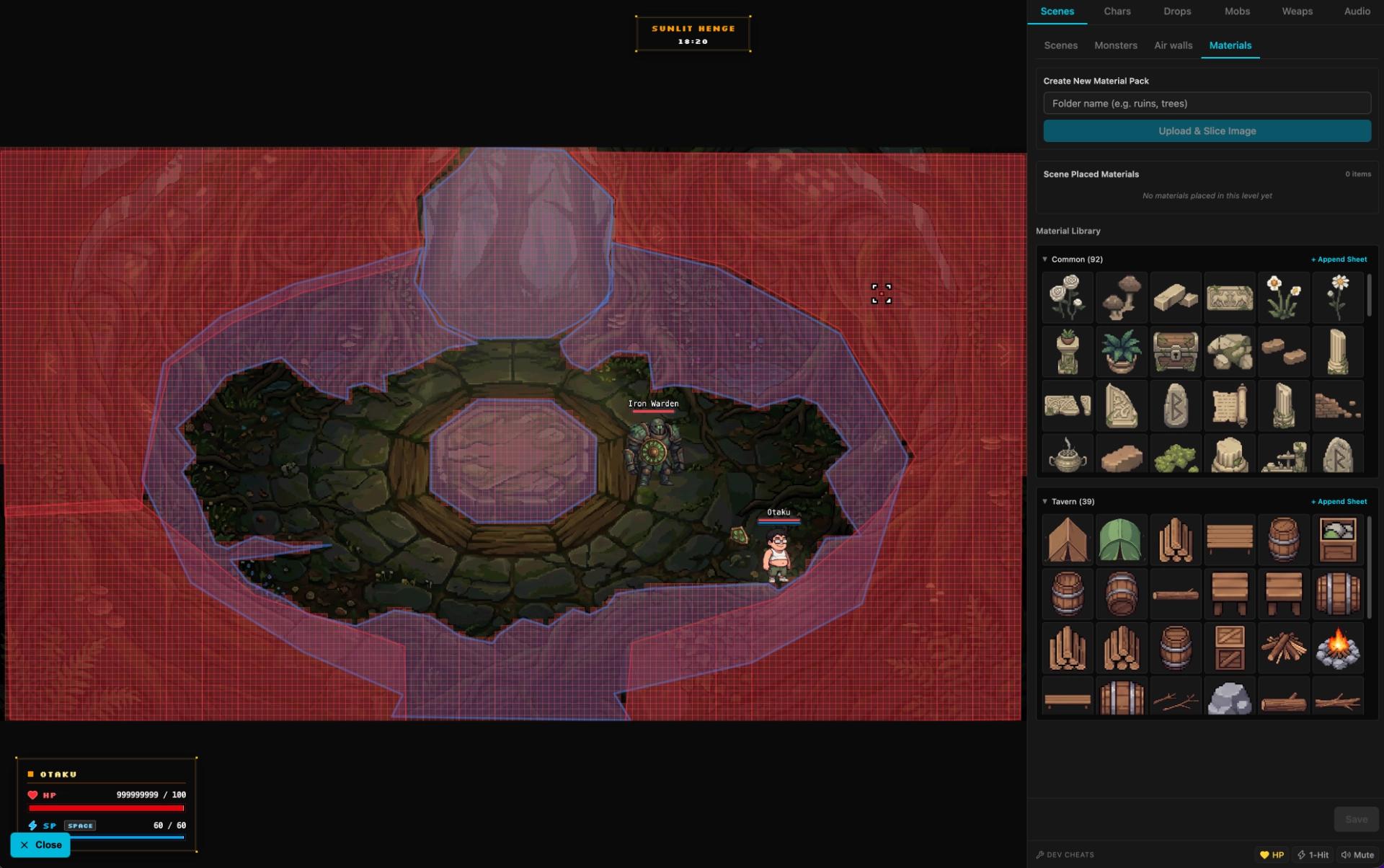The width and height of the screenshot is (1384, 868).
Task: Select the unlit crossed-logs campfire material
Action: (x=1284, y=647)
